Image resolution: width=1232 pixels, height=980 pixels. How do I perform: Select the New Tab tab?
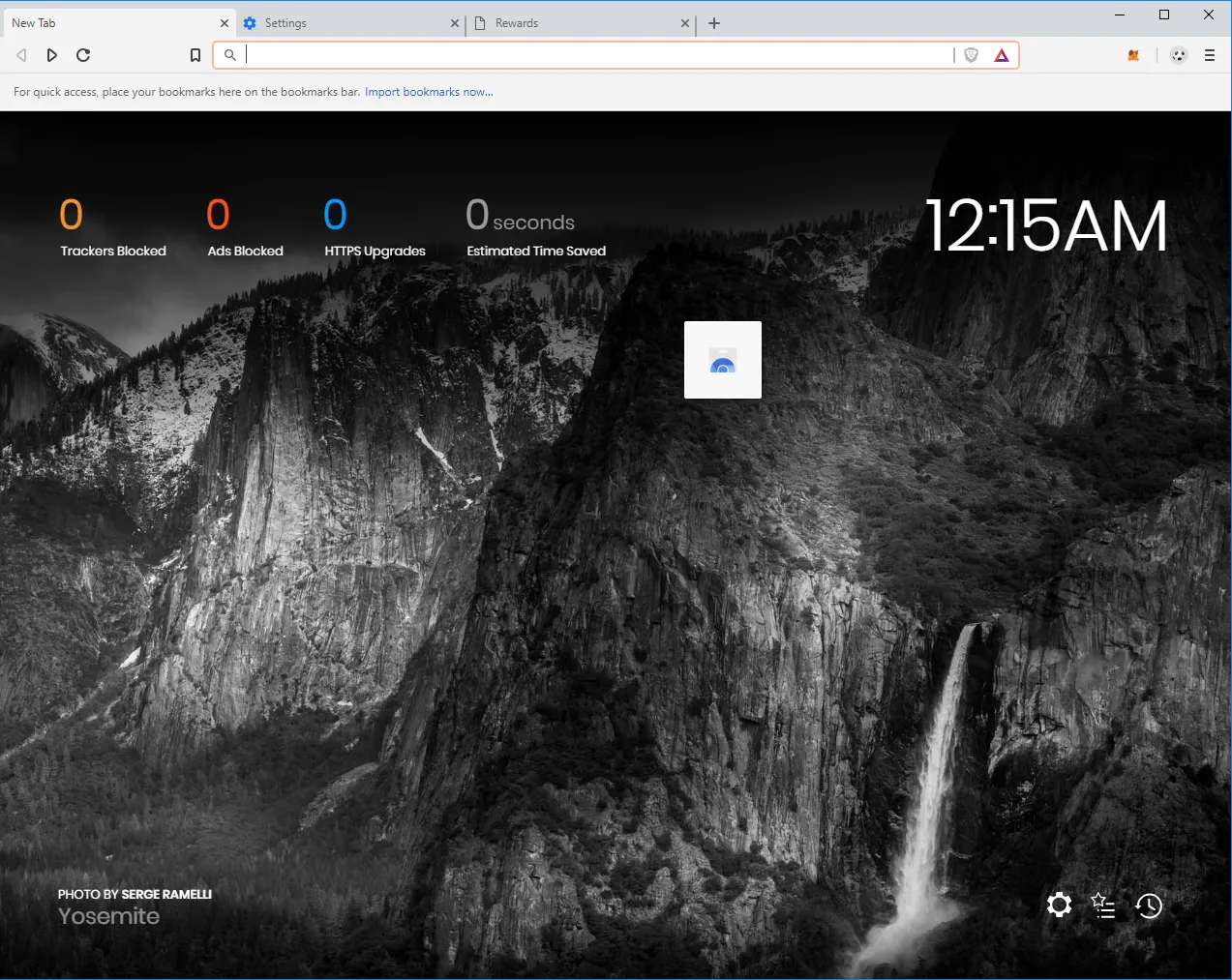click(x=117, y=23)
